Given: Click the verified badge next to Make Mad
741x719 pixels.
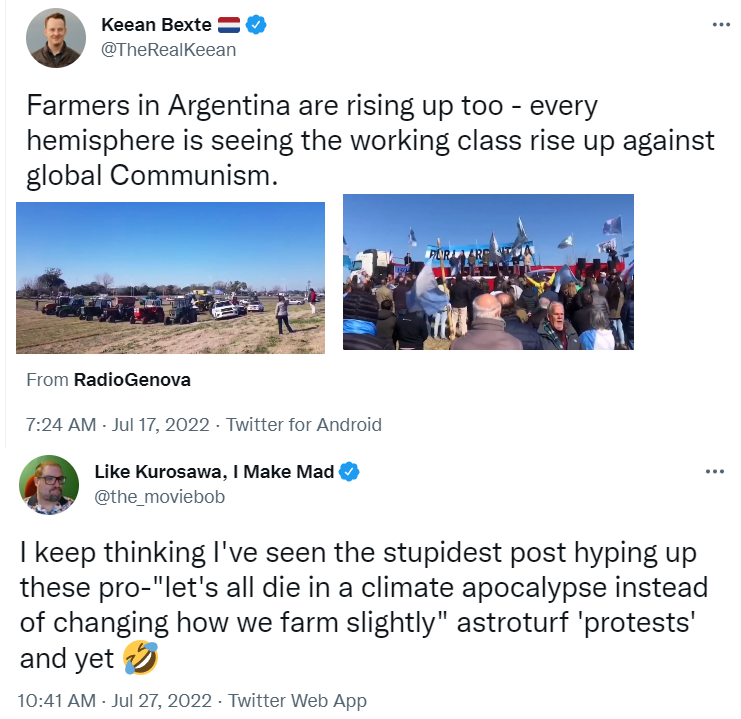Looking at the screenshot, I should (x=349, y=472).
